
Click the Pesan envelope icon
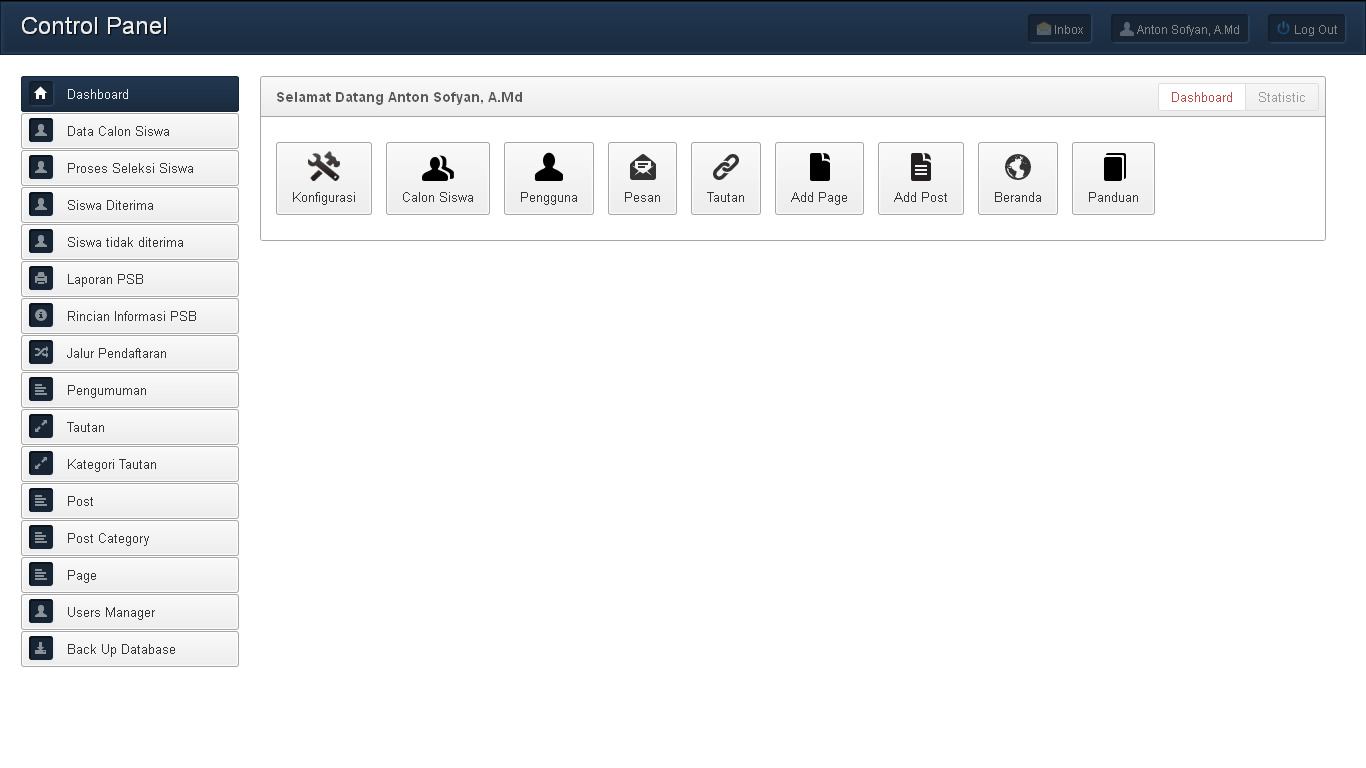[x=642, y=167]
